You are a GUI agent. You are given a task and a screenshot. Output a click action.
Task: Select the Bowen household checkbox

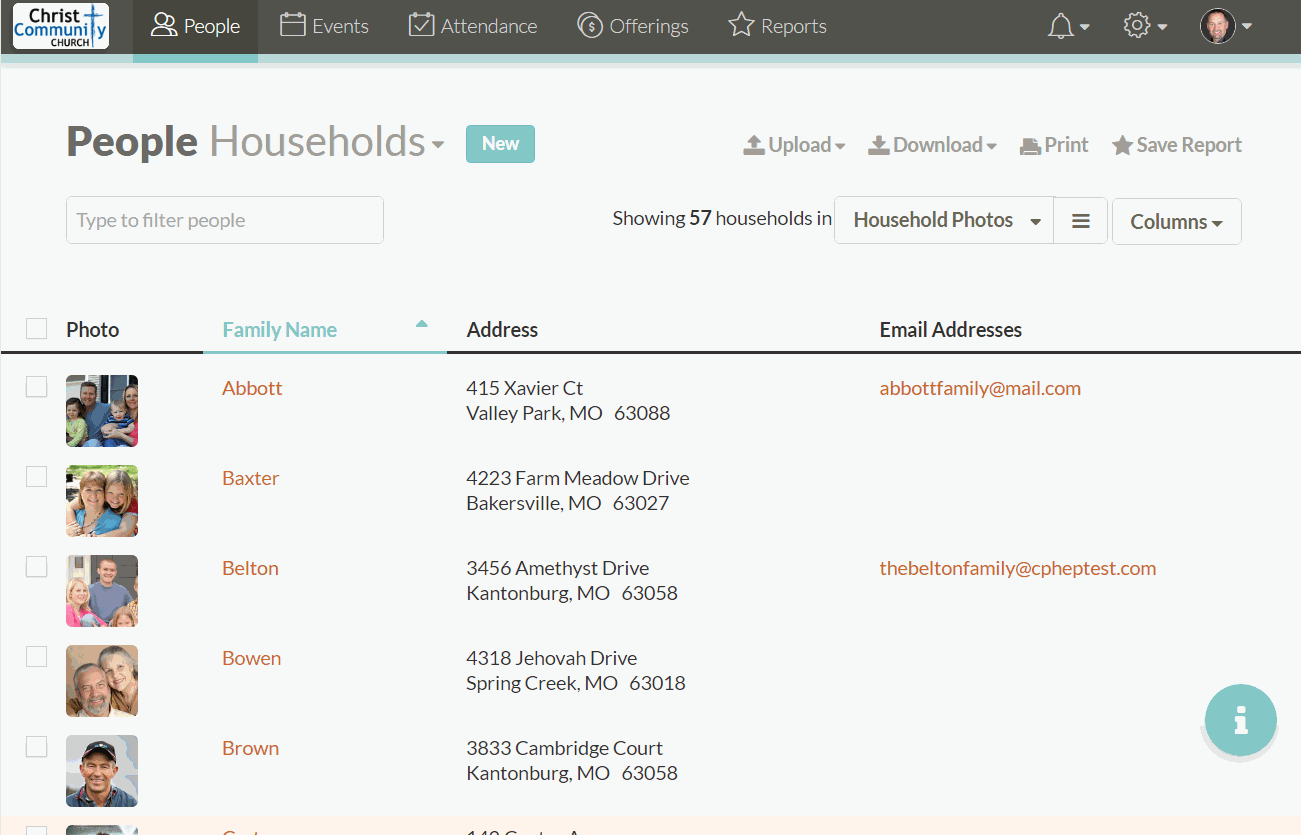point(37,657)
